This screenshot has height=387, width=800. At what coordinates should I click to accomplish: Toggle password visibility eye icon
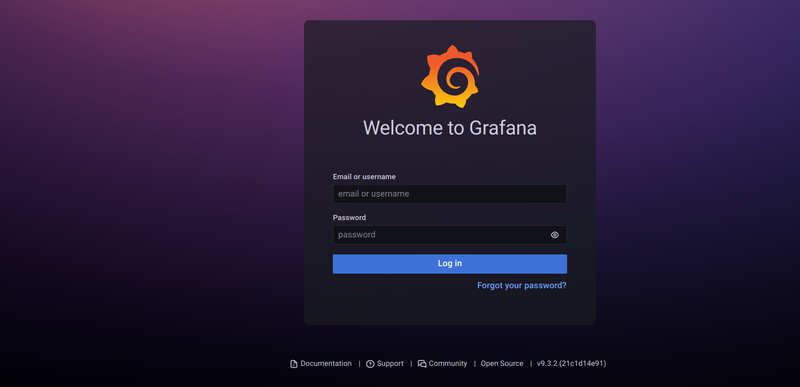555,235
